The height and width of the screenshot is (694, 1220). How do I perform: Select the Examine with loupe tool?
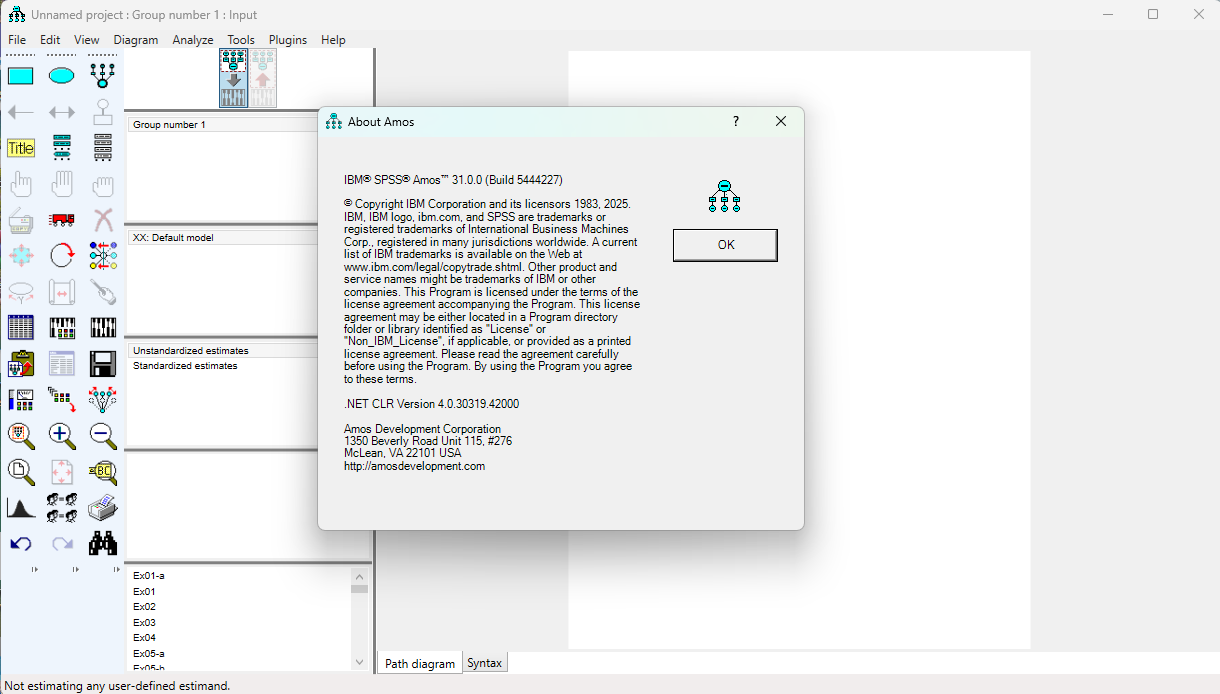[x=103, y=472]
